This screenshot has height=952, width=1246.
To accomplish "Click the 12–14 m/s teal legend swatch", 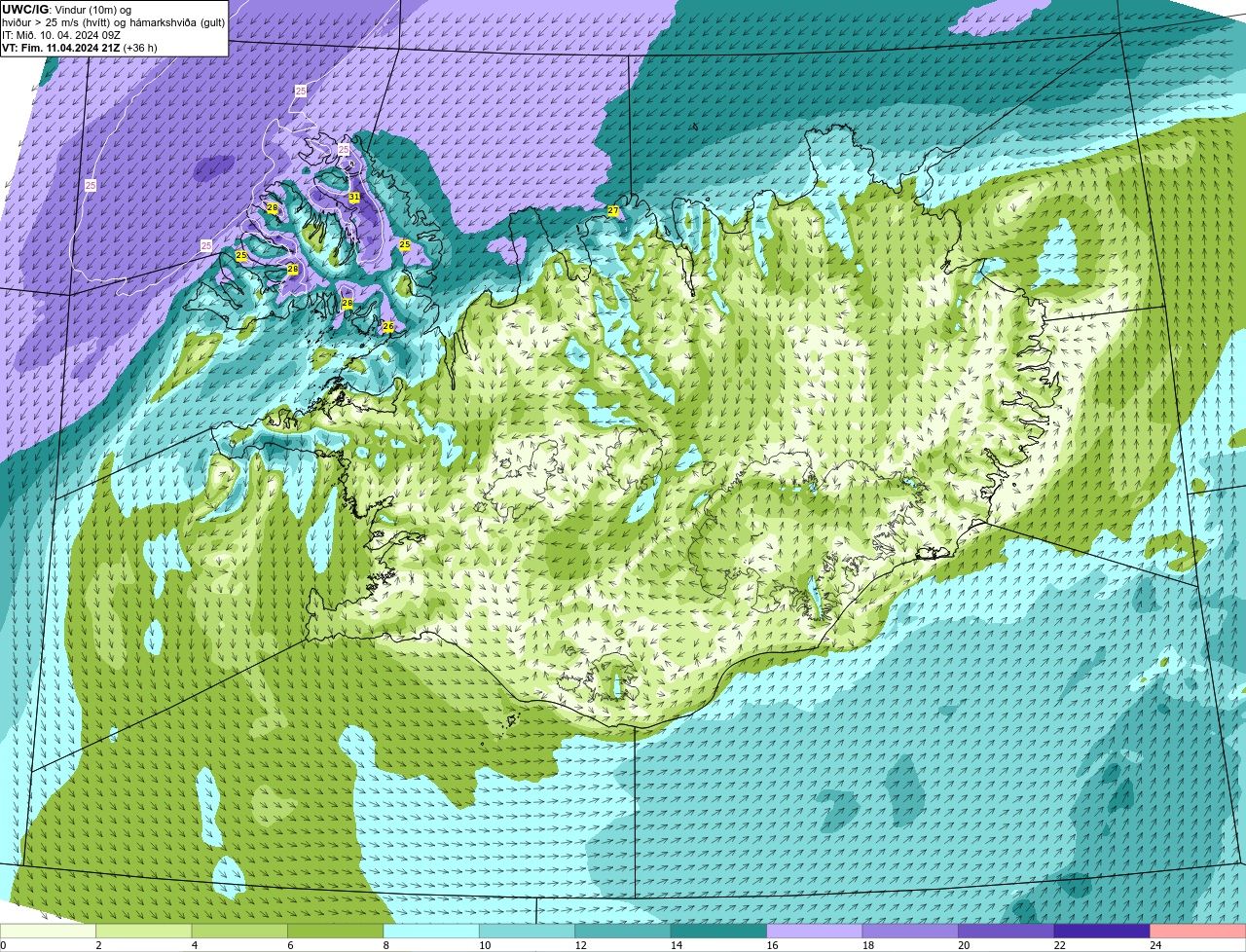I will pos(623,931).
